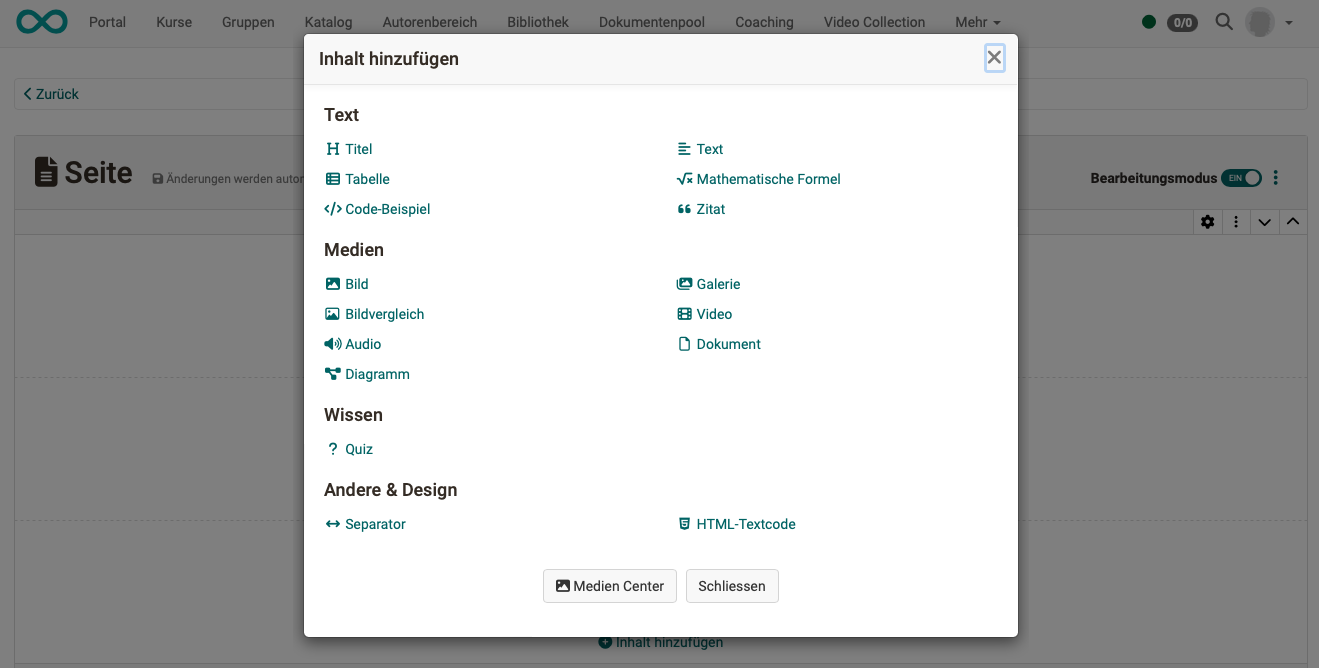
Task: Open the profile avatar dropdown
Action: [x=1265, y=22]
